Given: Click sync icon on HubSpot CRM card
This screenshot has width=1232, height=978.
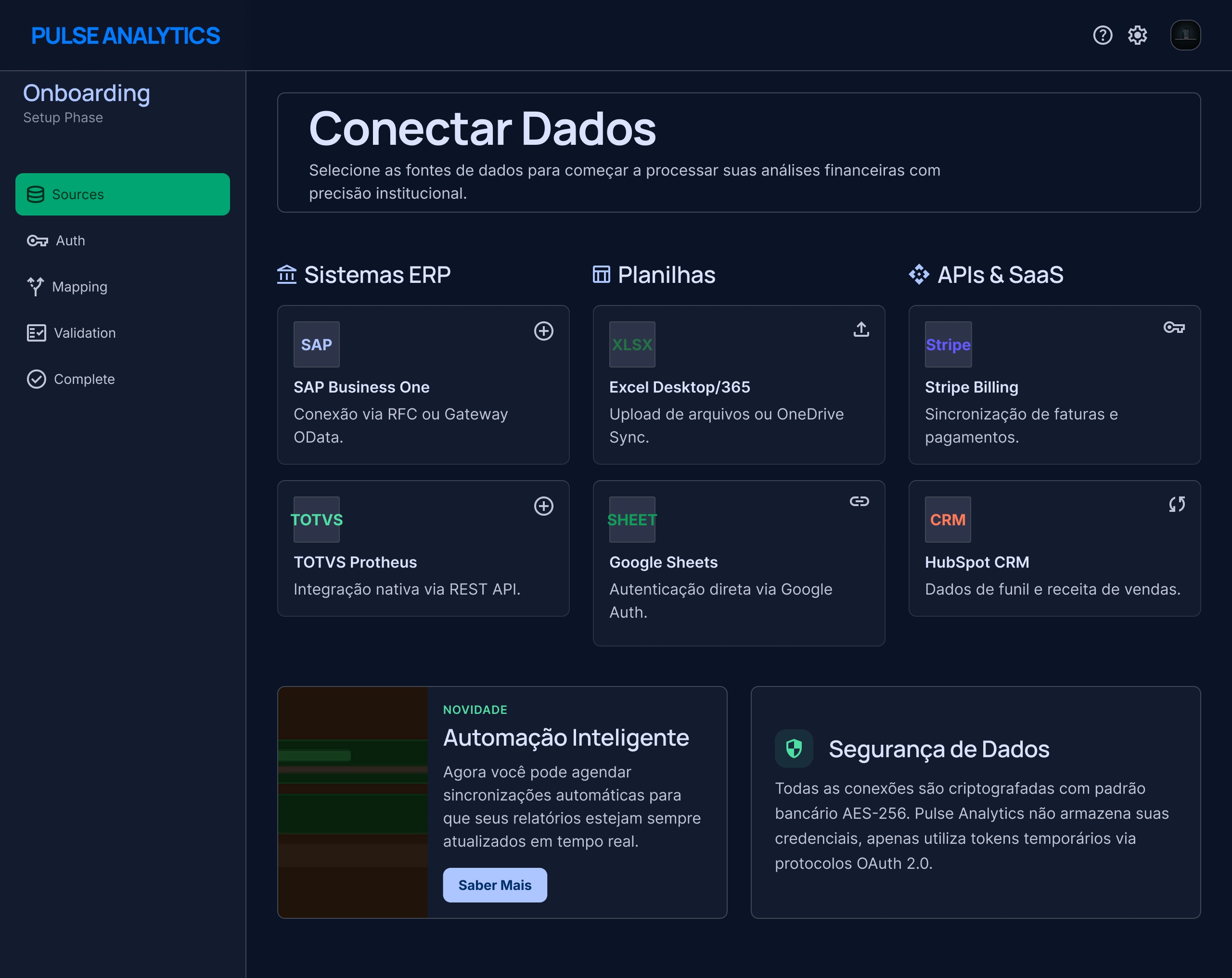Looking at the screenshot, I should tap(1177, 504).
